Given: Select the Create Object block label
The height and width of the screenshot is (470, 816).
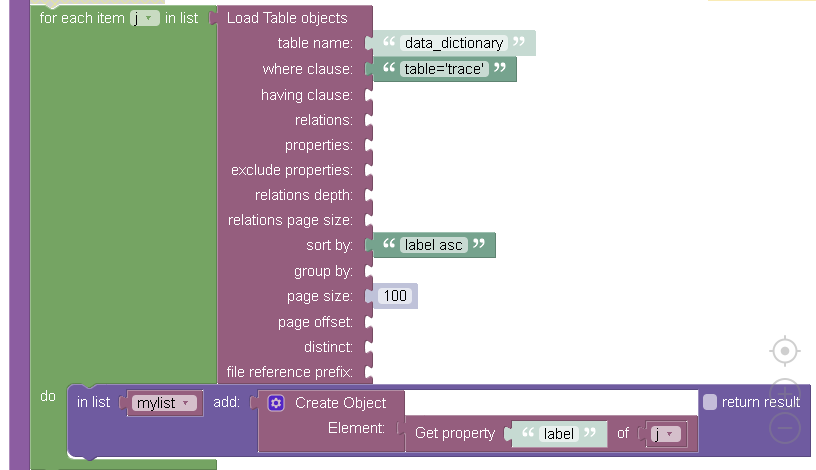Looking at the screenshot, I should click(340, 403).
